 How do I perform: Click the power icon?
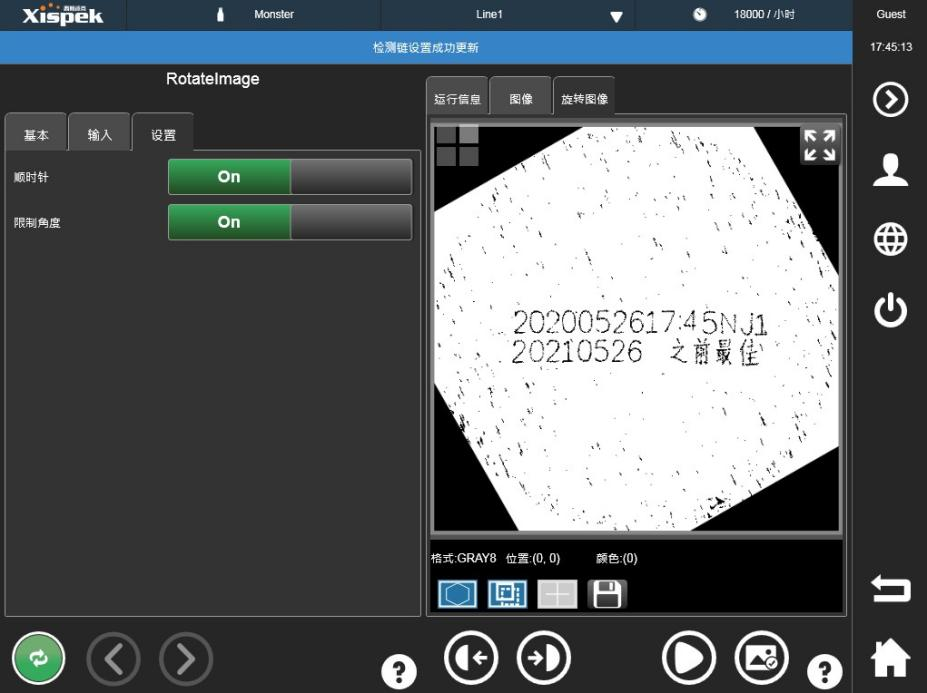tap(890, 309)
